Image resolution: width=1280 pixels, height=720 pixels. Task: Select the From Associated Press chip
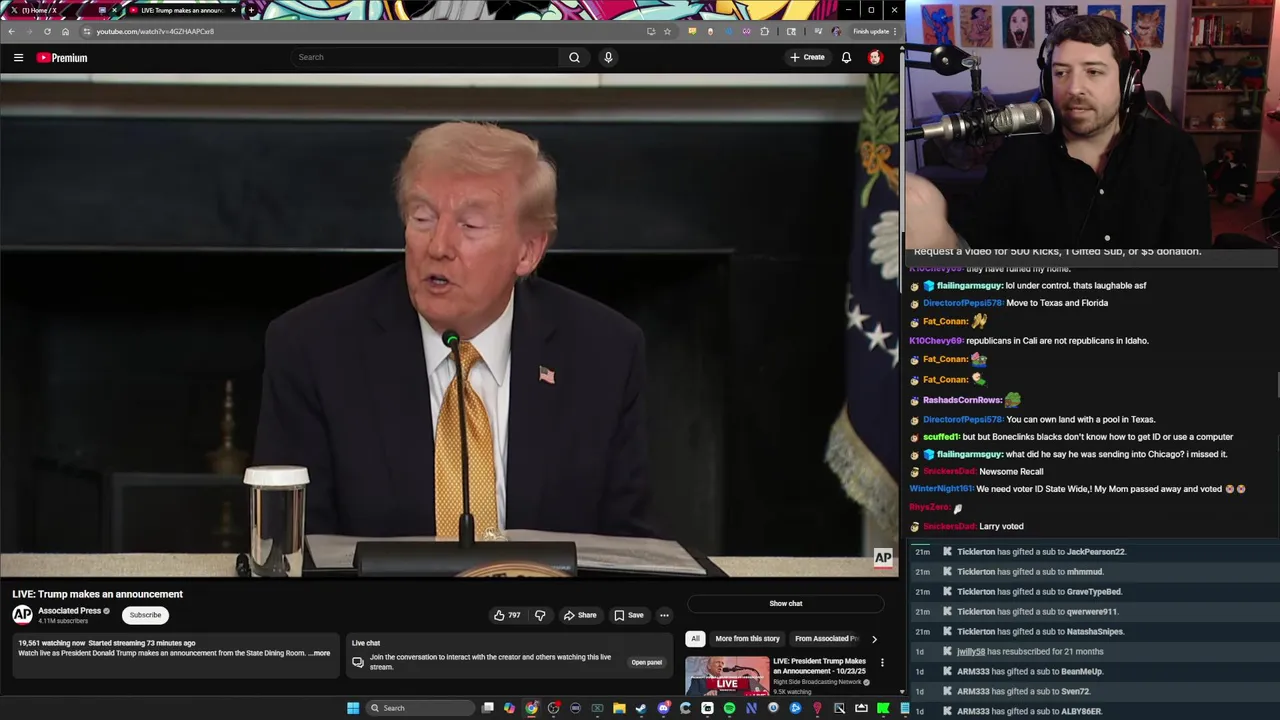point(826,638)
